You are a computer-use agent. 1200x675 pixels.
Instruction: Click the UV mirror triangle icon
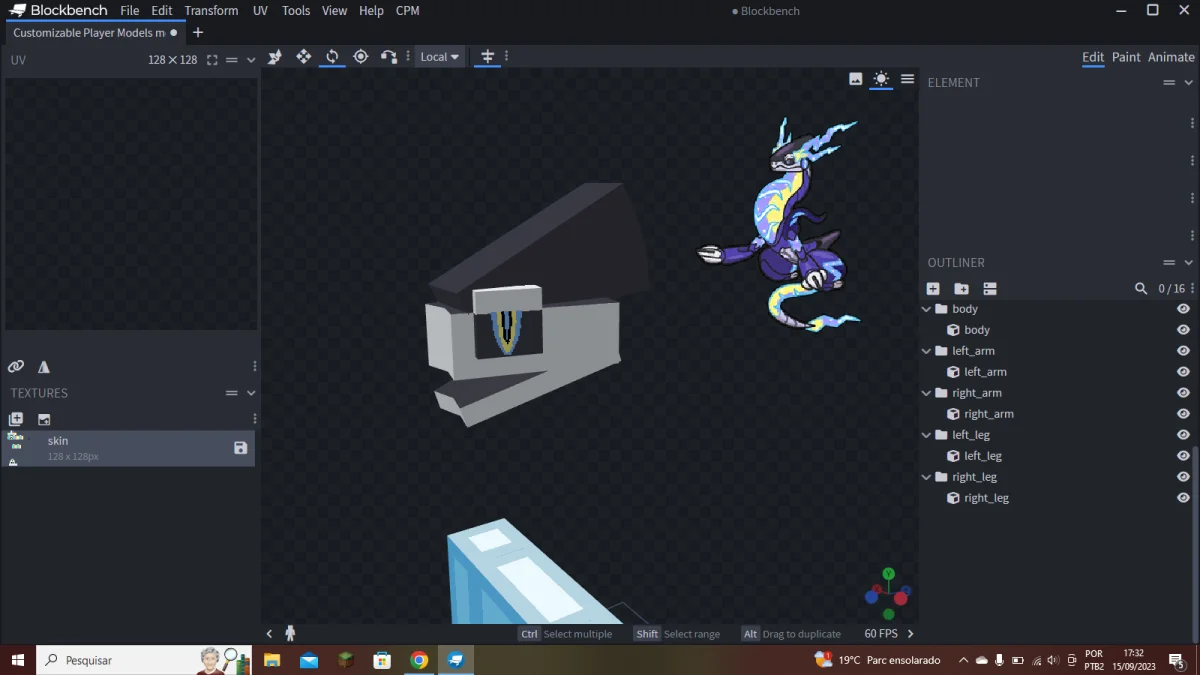[x=44, y=367]
